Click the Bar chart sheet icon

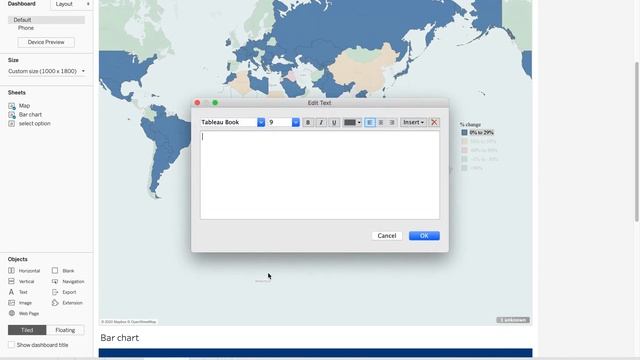pyautogui.click(x=12, y=115)
